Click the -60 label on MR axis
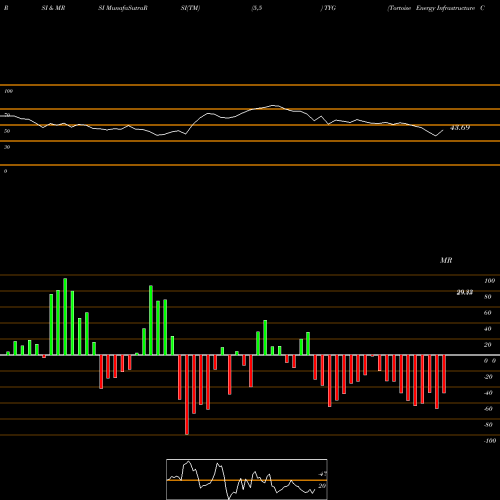This screenshot has width=500, height=500. coord(488,409)
